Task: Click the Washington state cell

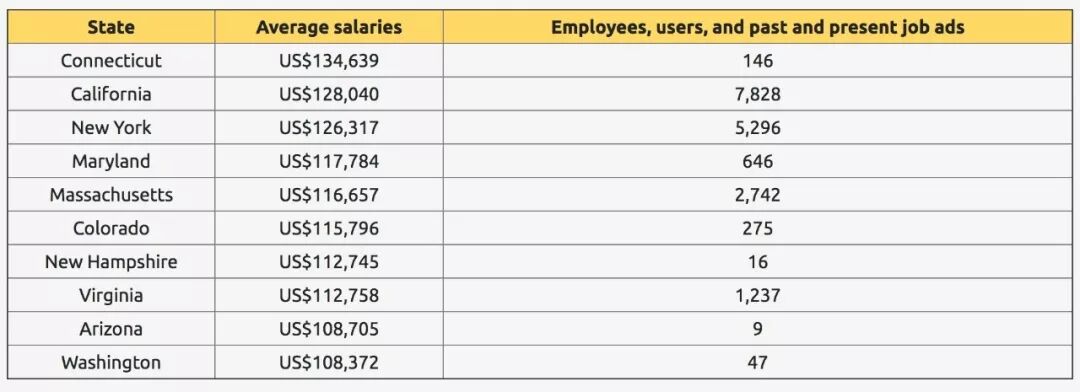Action: (111, 362)
